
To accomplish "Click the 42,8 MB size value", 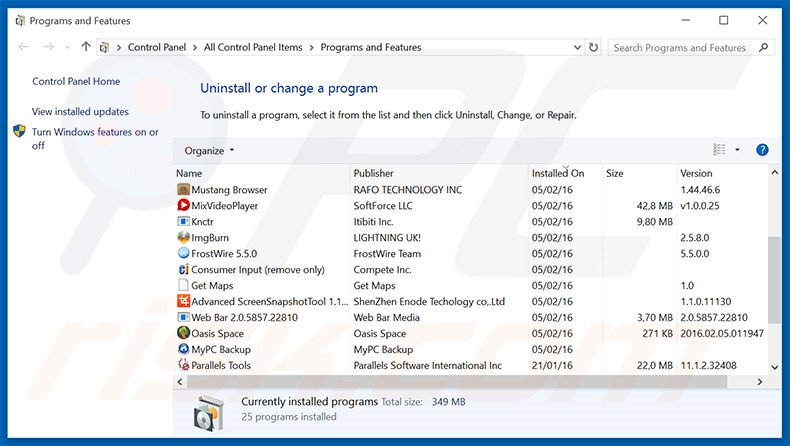I will click(654, 206).
